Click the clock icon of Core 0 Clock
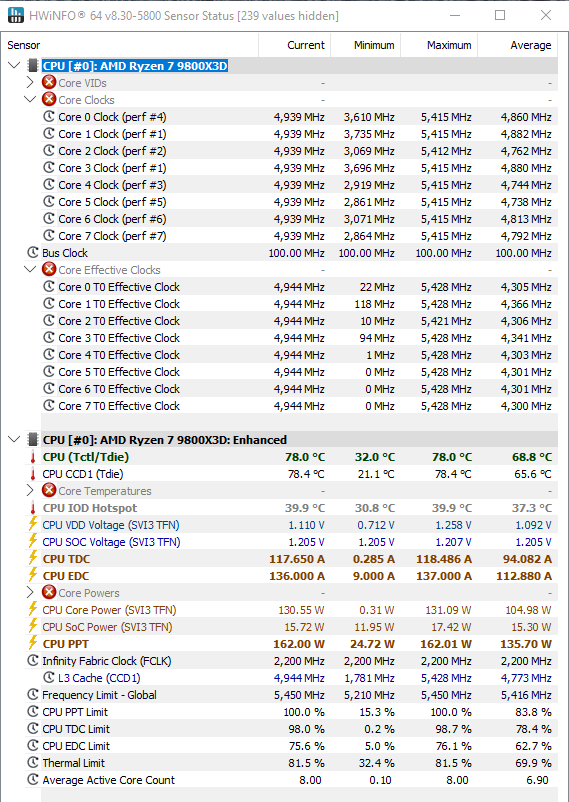 [49, 116]
